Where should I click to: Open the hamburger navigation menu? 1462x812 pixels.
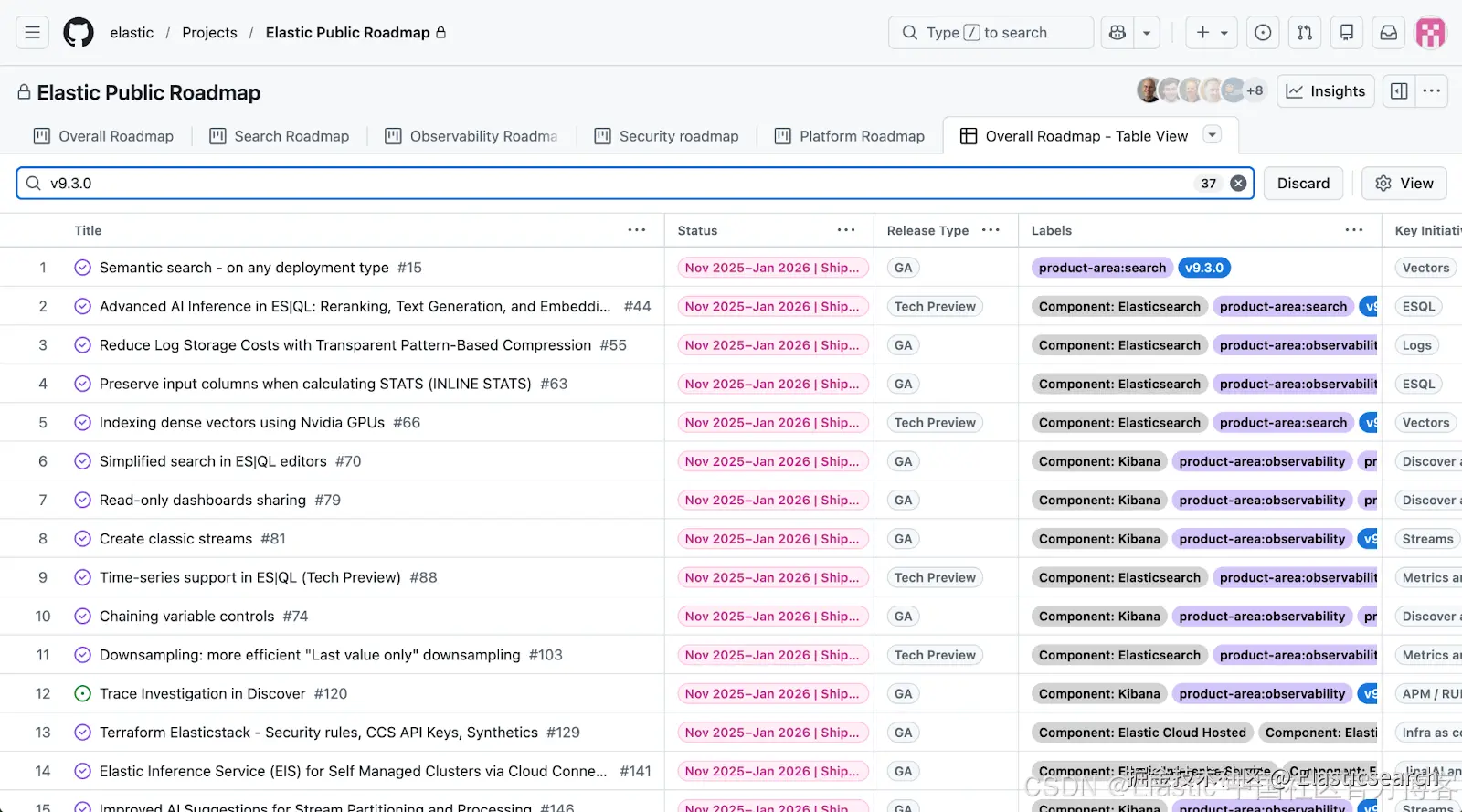click(32, 33)
